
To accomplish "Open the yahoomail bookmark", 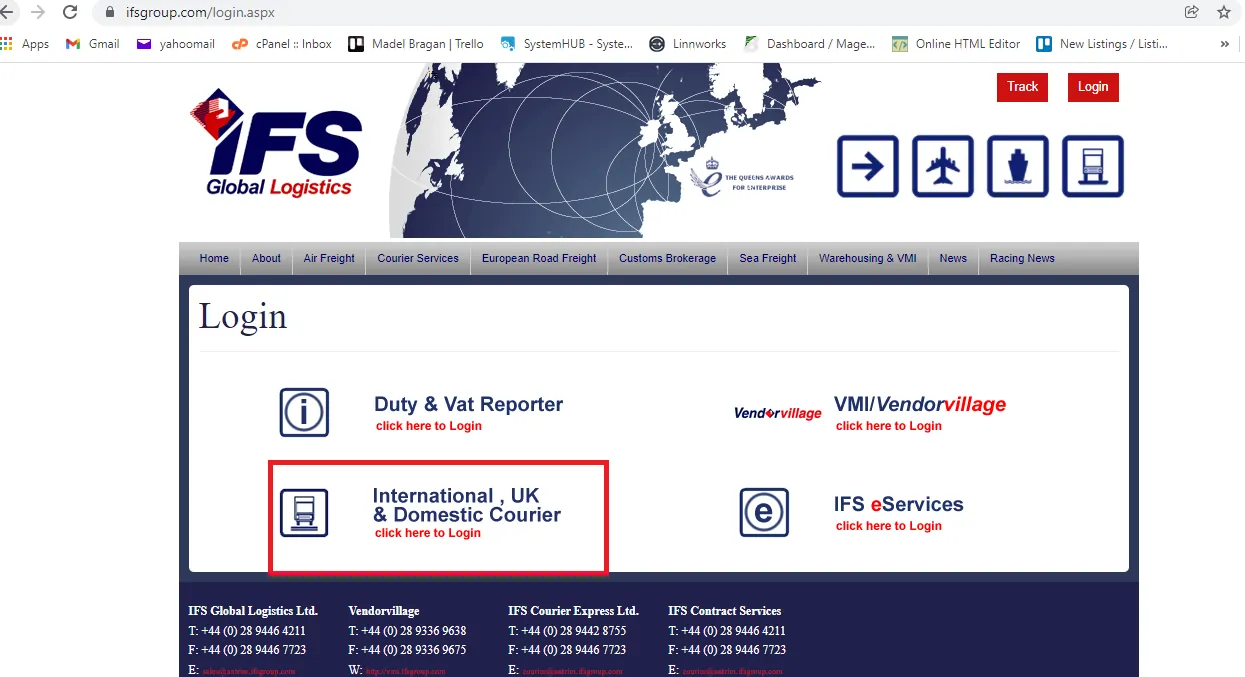I will click(176, 44).
